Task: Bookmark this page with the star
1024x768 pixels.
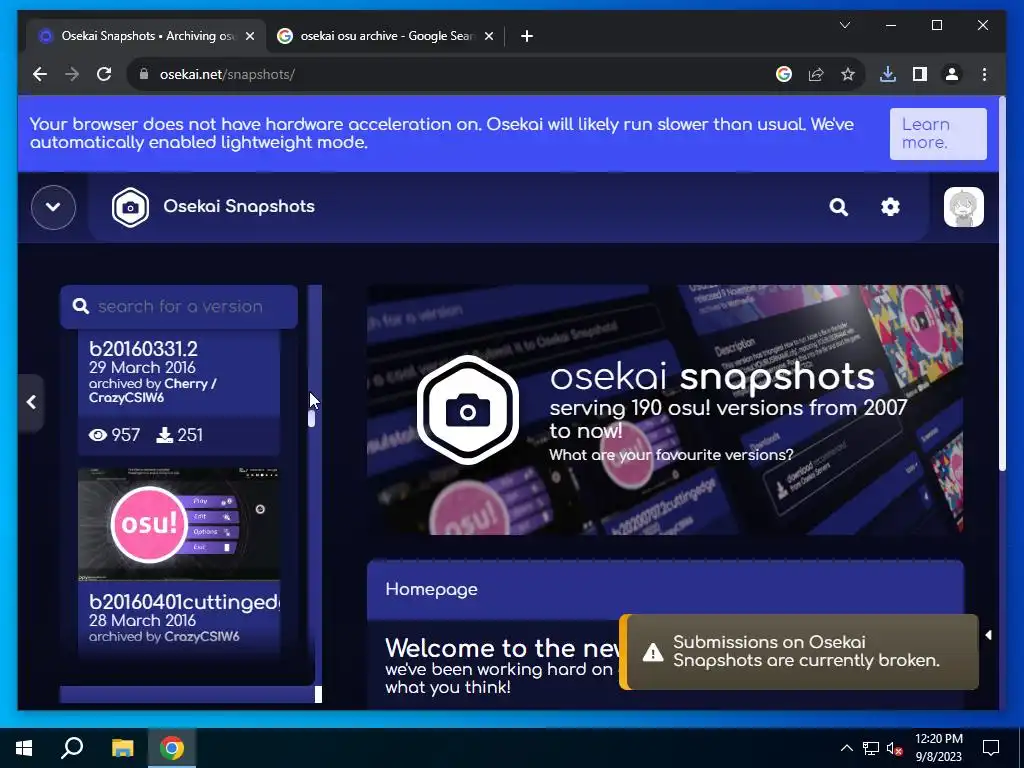Action: [x=848, y=74]
